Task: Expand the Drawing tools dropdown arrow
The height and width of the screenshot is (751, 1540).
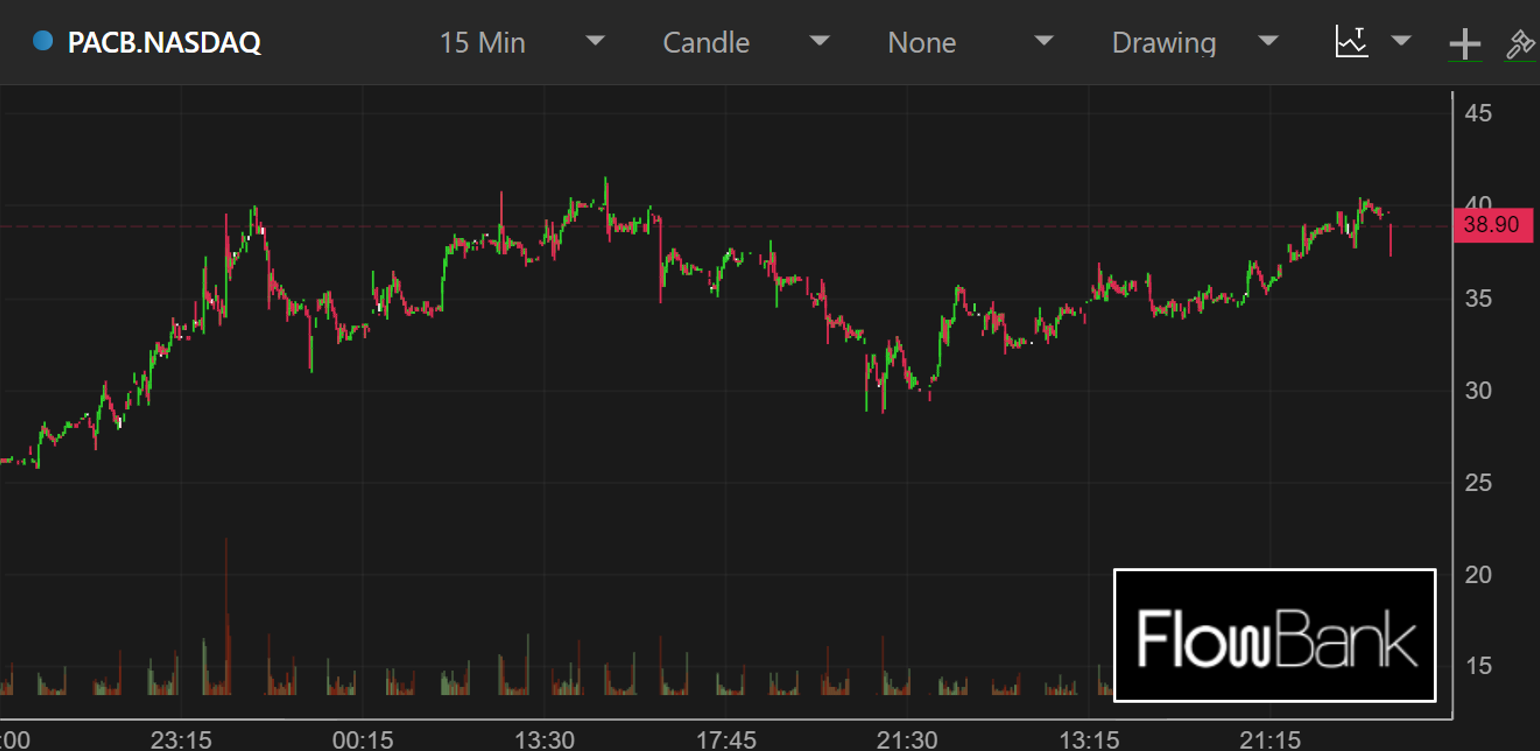Action: pyautogui.click(x=1268, y=41)
